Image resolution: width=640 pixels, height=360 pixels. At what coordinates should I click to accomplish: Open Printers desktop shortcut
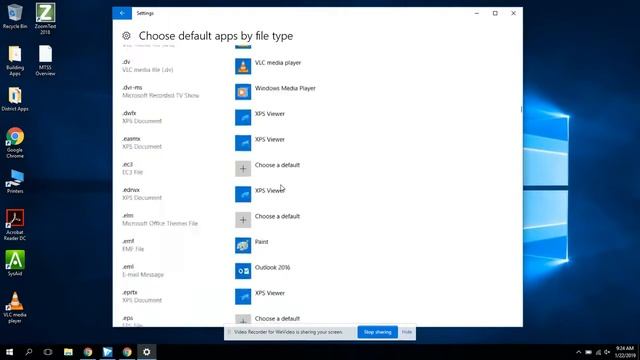tap(15, 181)
